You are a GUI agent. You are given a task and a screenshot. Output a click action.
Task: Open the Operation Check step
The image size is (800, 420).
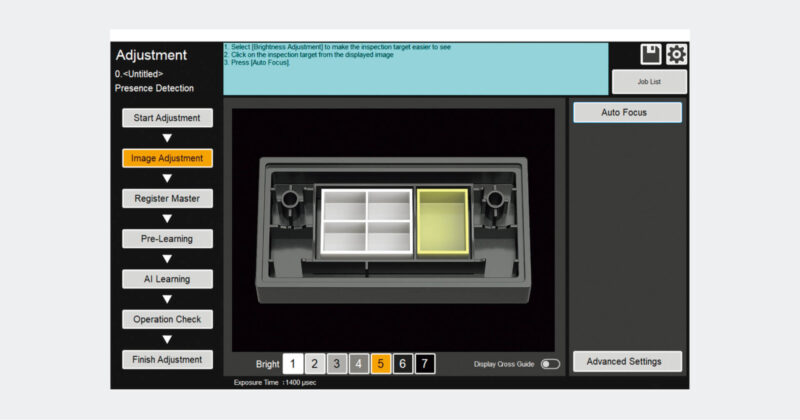167,319
